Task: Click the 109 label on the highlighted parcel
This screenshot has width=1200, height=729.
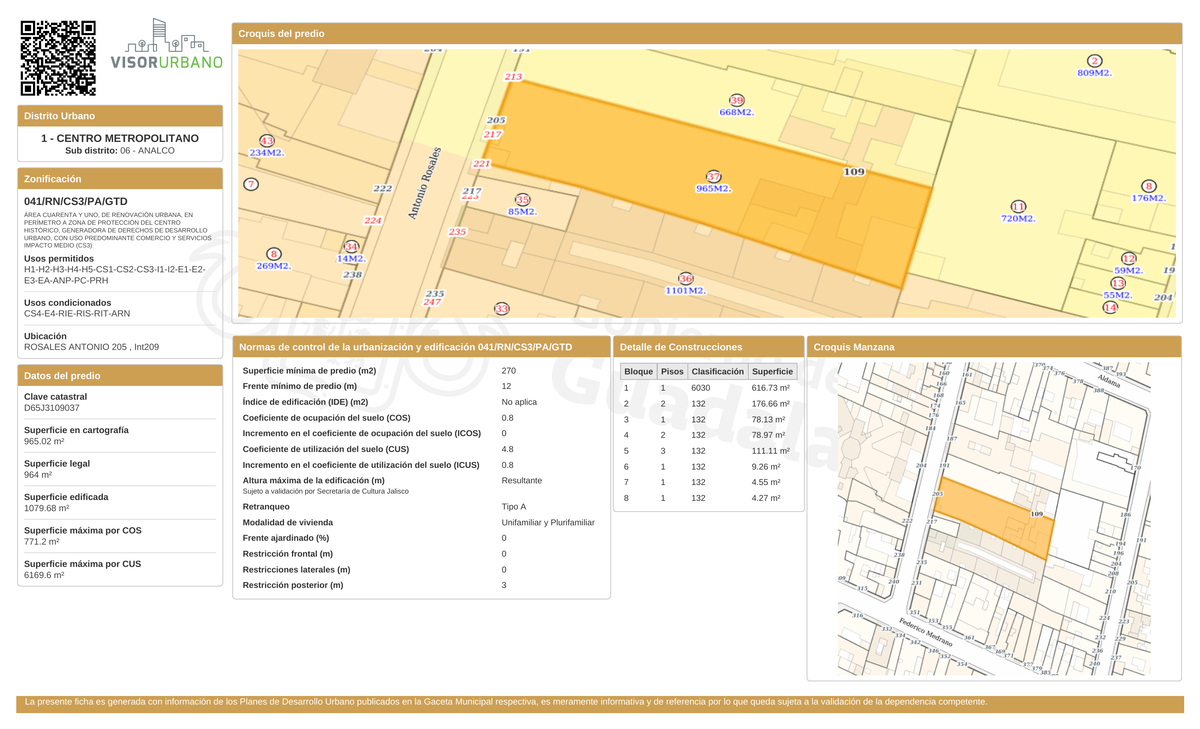Action: click(x=853, y=172)
